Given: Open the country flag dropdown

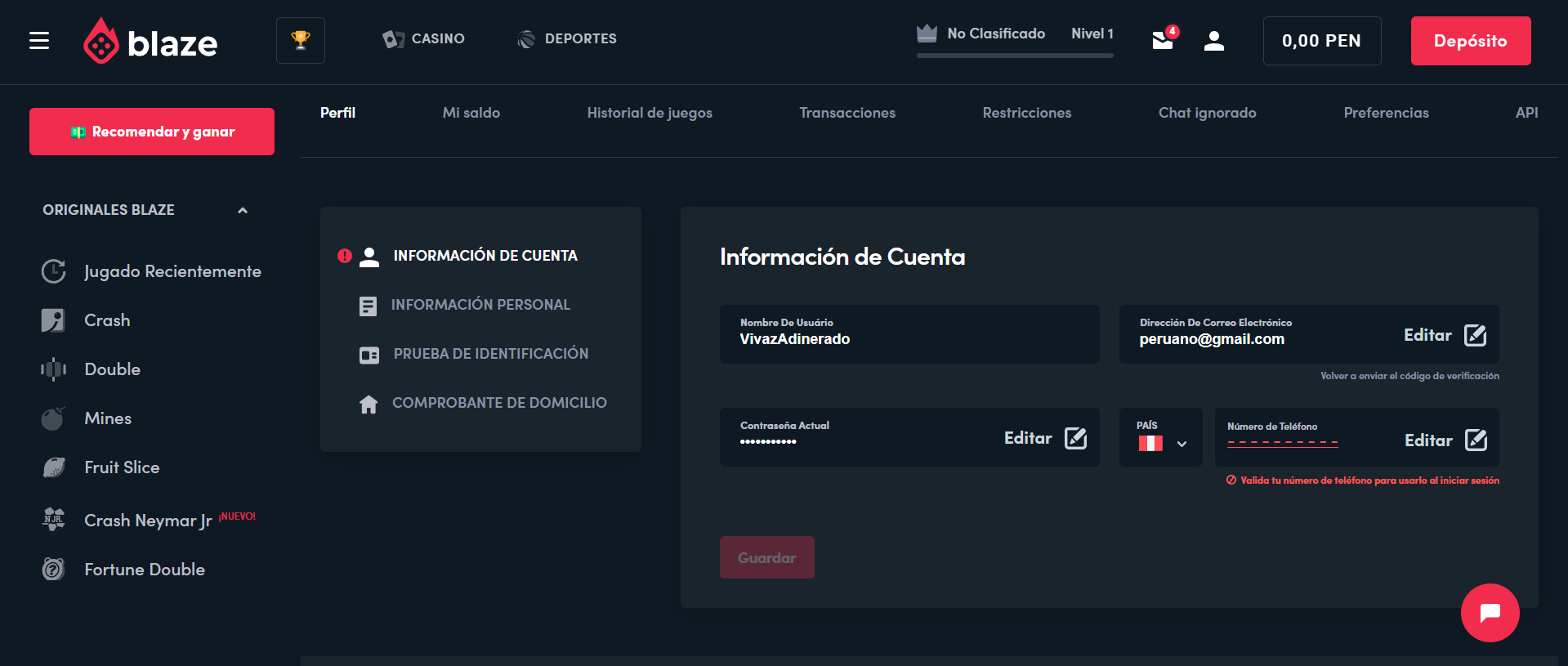Looking at the screenshot, I should (x=1160, y=443).
